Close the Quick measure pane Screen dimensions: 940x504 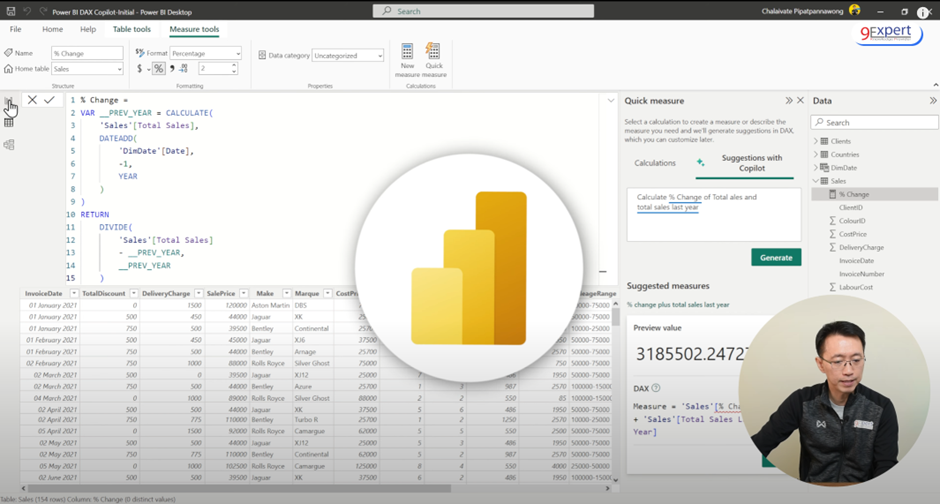click(800, 101)
